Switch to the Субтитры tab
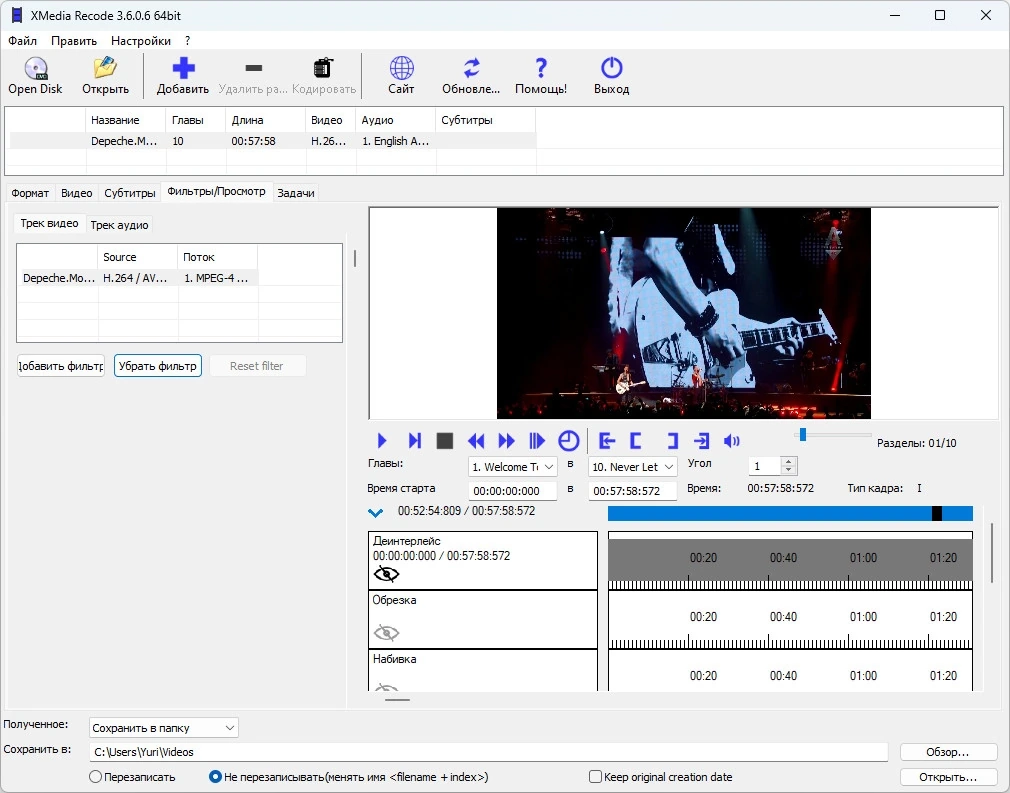Image resolution: width=1010 pixels, height=793 pixels. click(x=130, y=193)
